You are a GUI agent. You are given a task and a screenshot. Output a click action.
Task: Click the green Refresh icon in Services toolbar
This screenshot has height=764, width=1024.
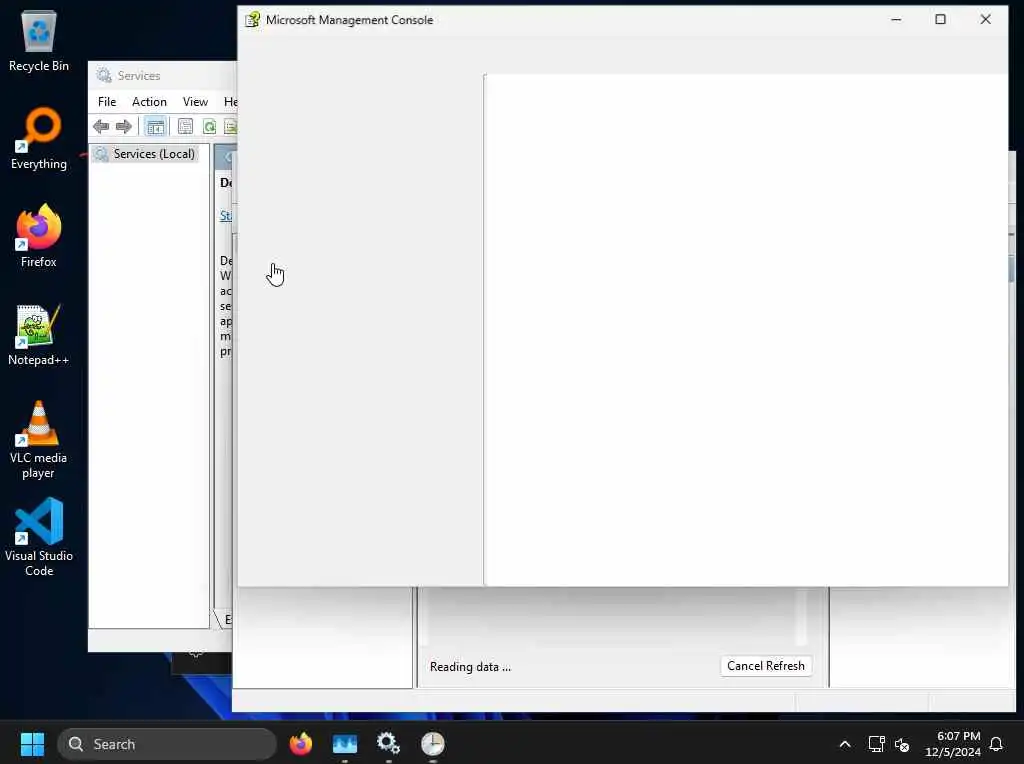coord(209,126)
